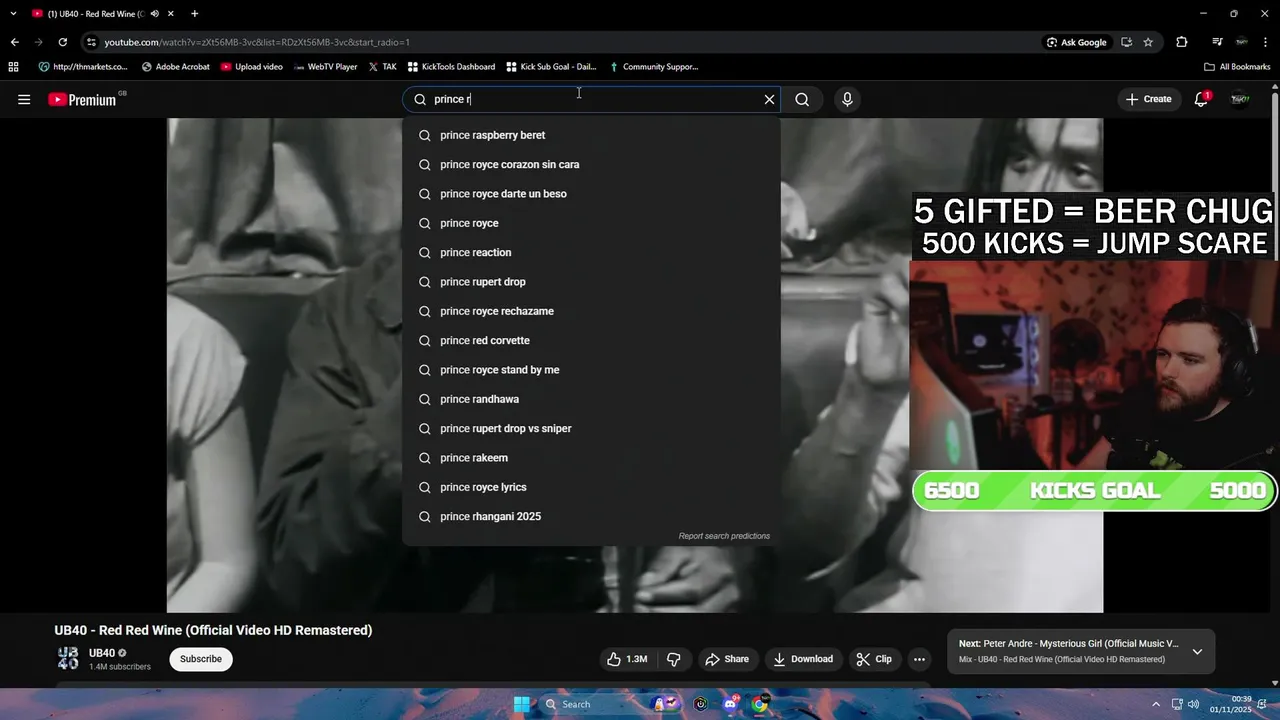Open Chrome three-dot menu
Viewport: 1280px width, 720px height.
point(1266,42)
